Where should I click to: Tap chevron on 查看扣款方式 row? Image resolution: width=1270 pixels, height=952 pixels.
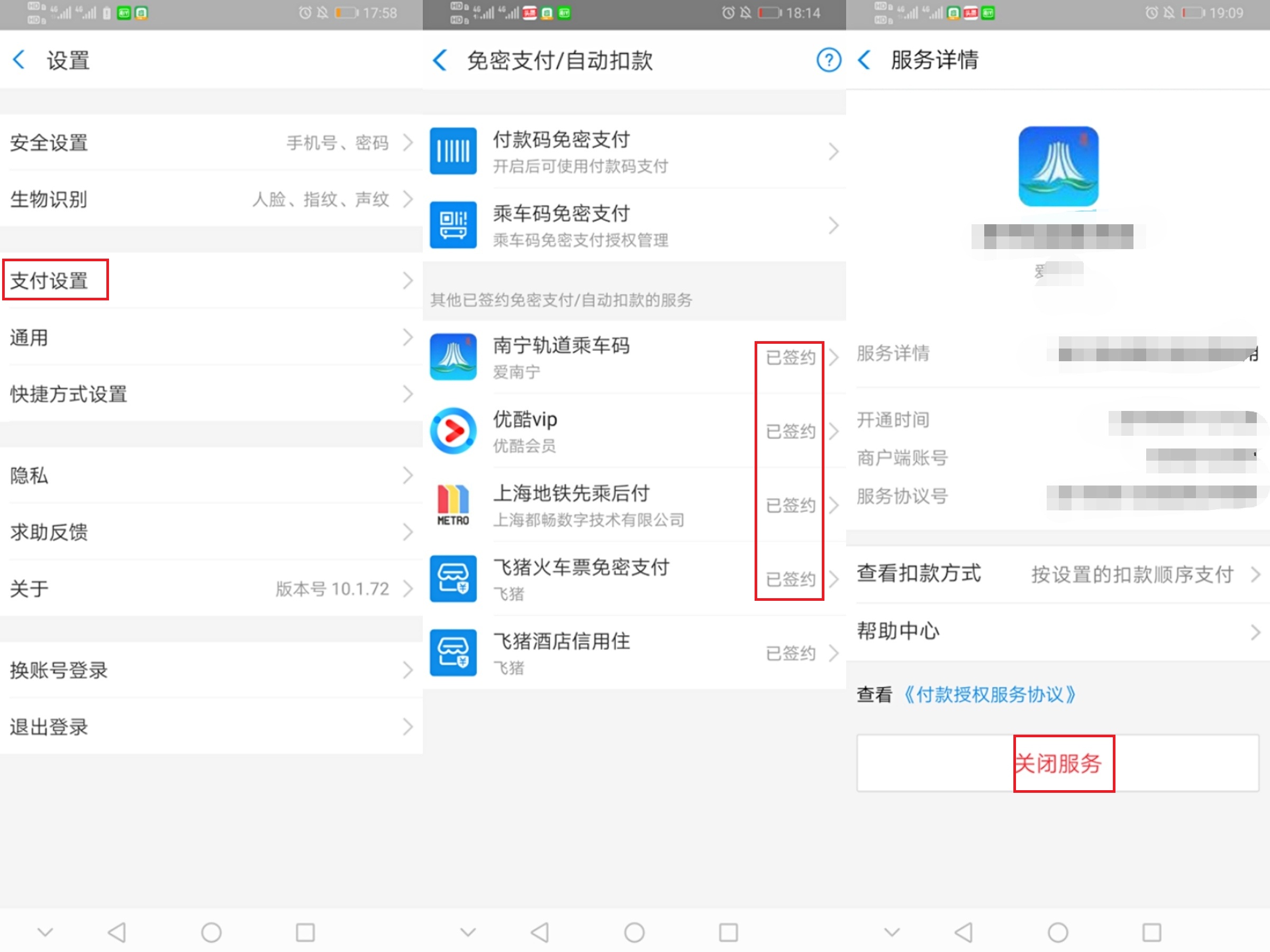(1256, 574)
